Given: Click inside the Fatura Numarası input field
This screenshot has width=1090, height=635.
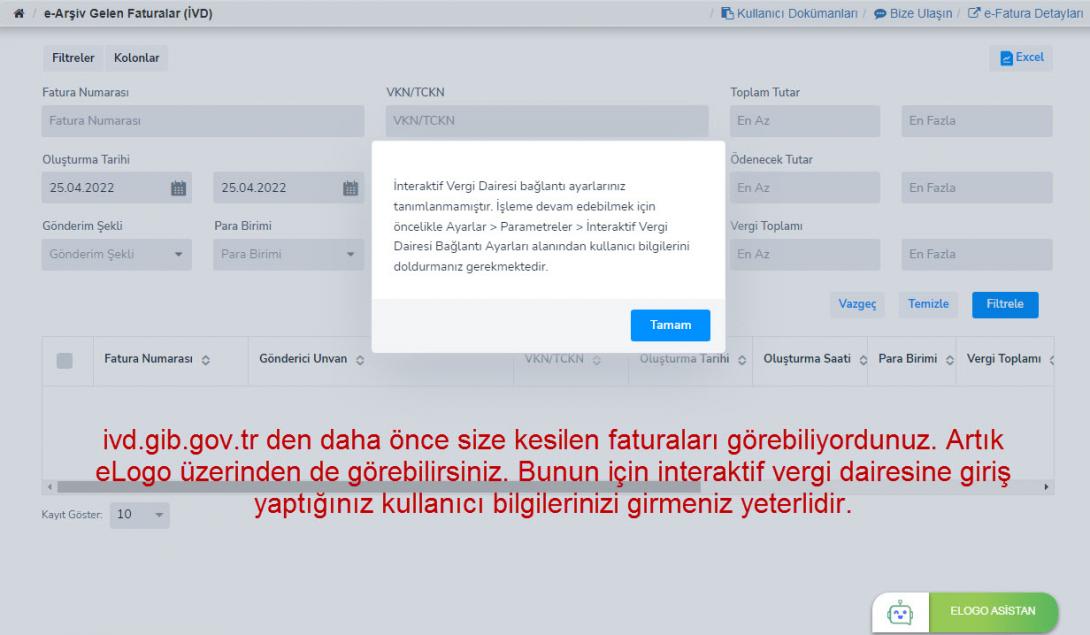Looking at the screenshot, I should [x=200, y=120].
